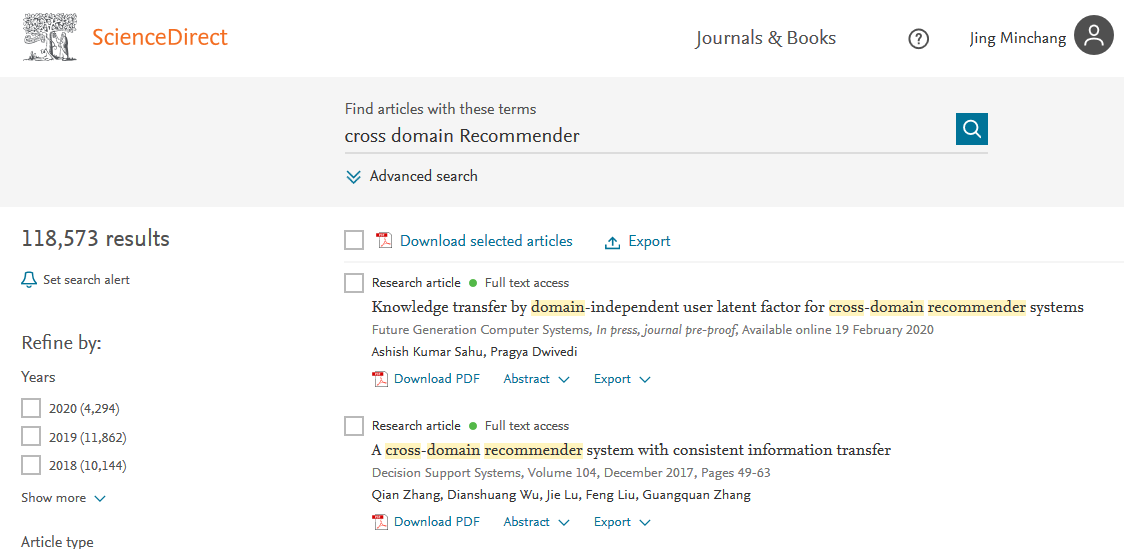The width and height of the screenshot is (1124, 549).
Task: Expand Show more under Years
Action: tap(63, 498)
